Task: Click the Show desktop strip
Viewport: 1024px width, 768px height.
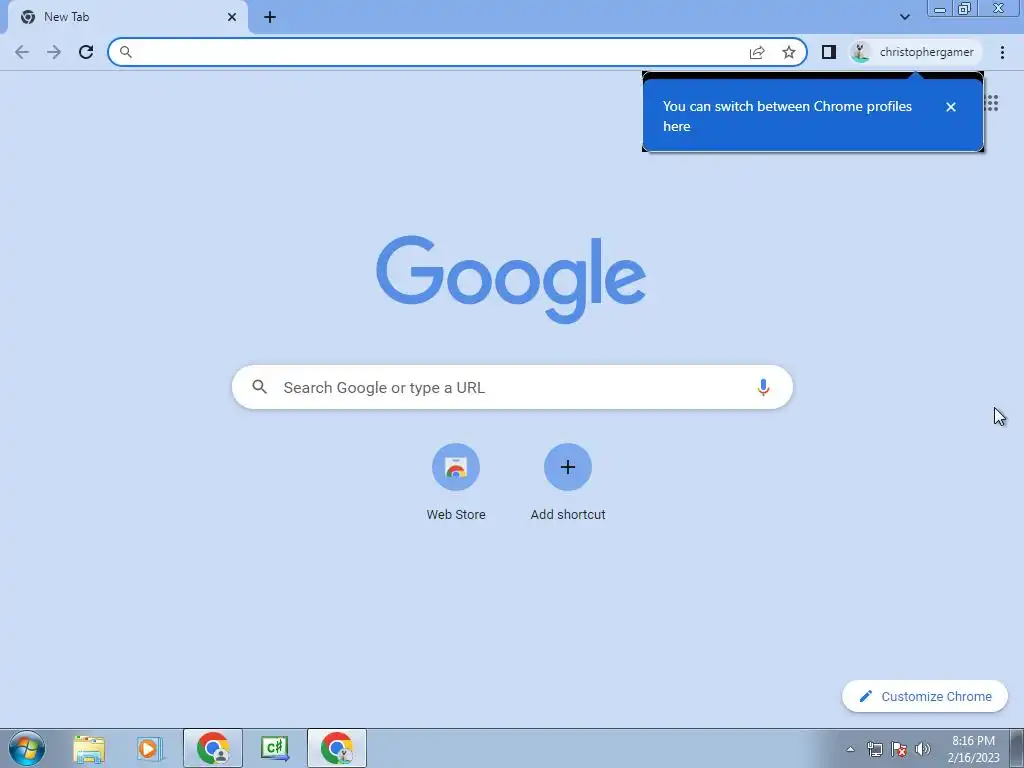Action: tap(1017, 748)
